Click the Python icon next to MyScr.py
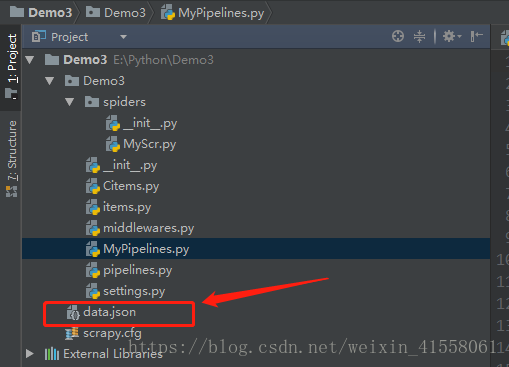Image resolution: width=509 pixels, height=367 pixels. [113, 144]
